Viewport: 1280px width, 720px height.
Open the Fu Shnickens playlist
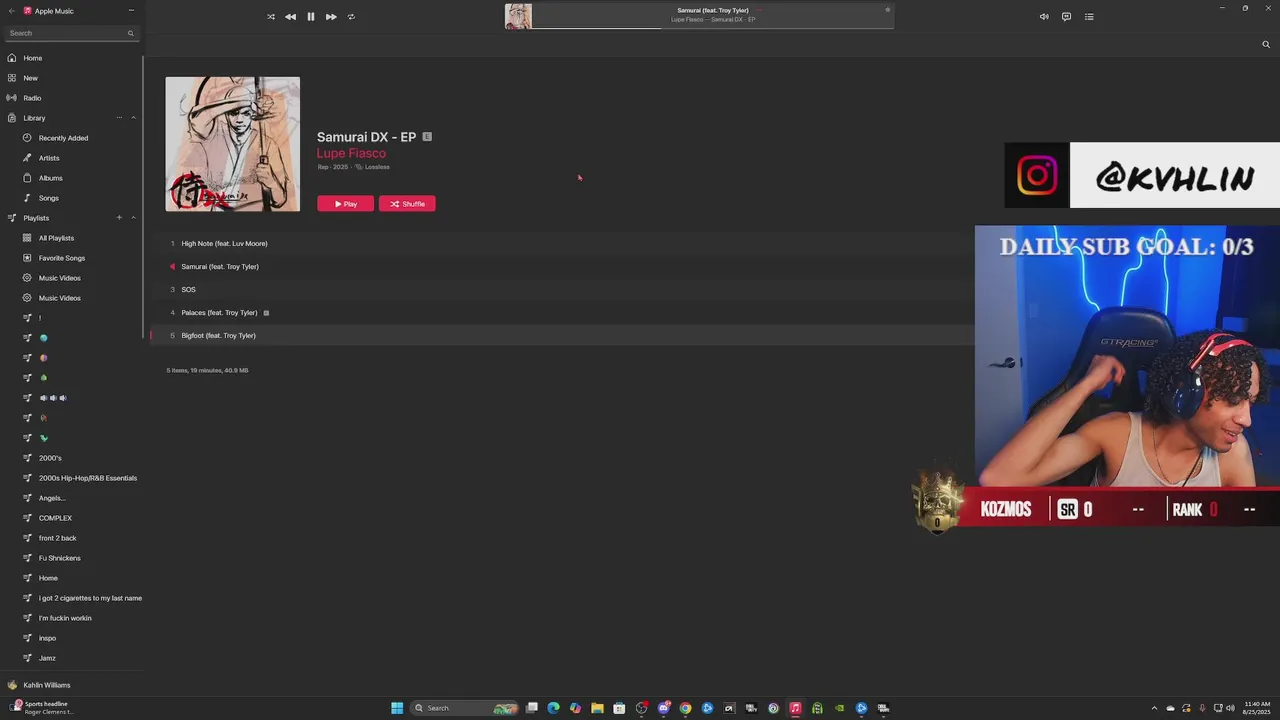pos(59,558)
